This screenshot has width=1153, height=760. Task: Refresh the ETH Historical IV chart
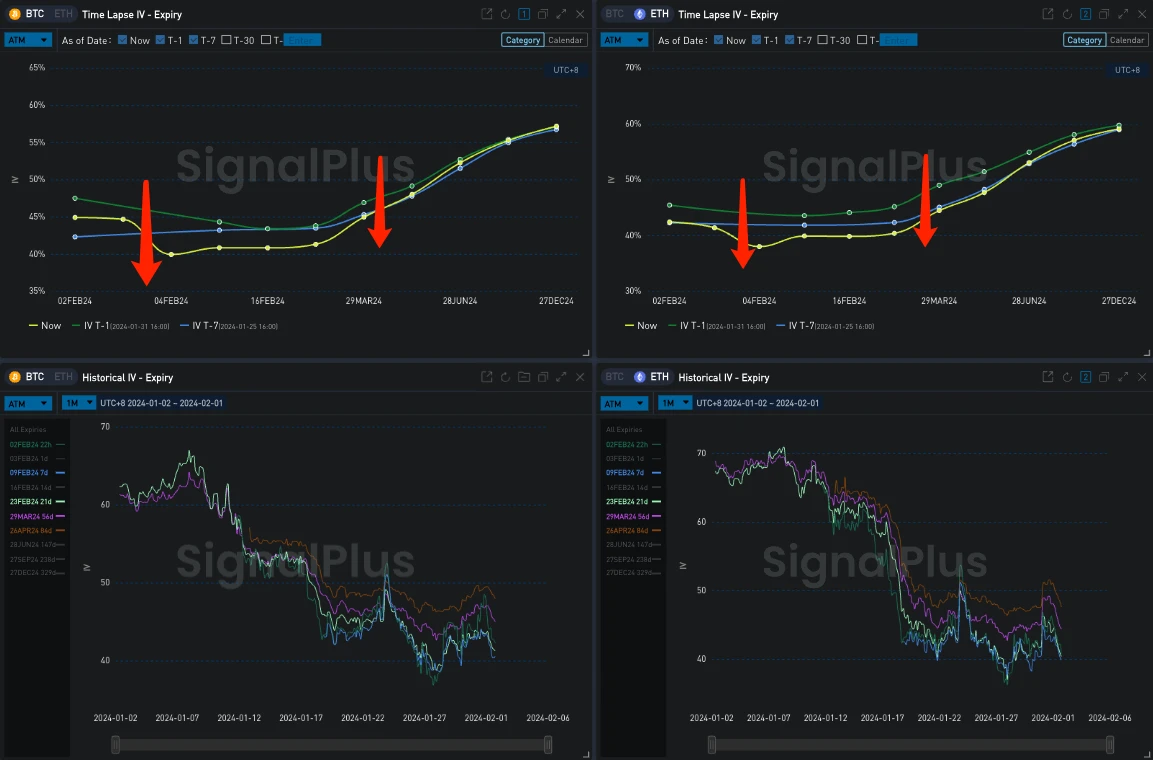[1066, 377]
